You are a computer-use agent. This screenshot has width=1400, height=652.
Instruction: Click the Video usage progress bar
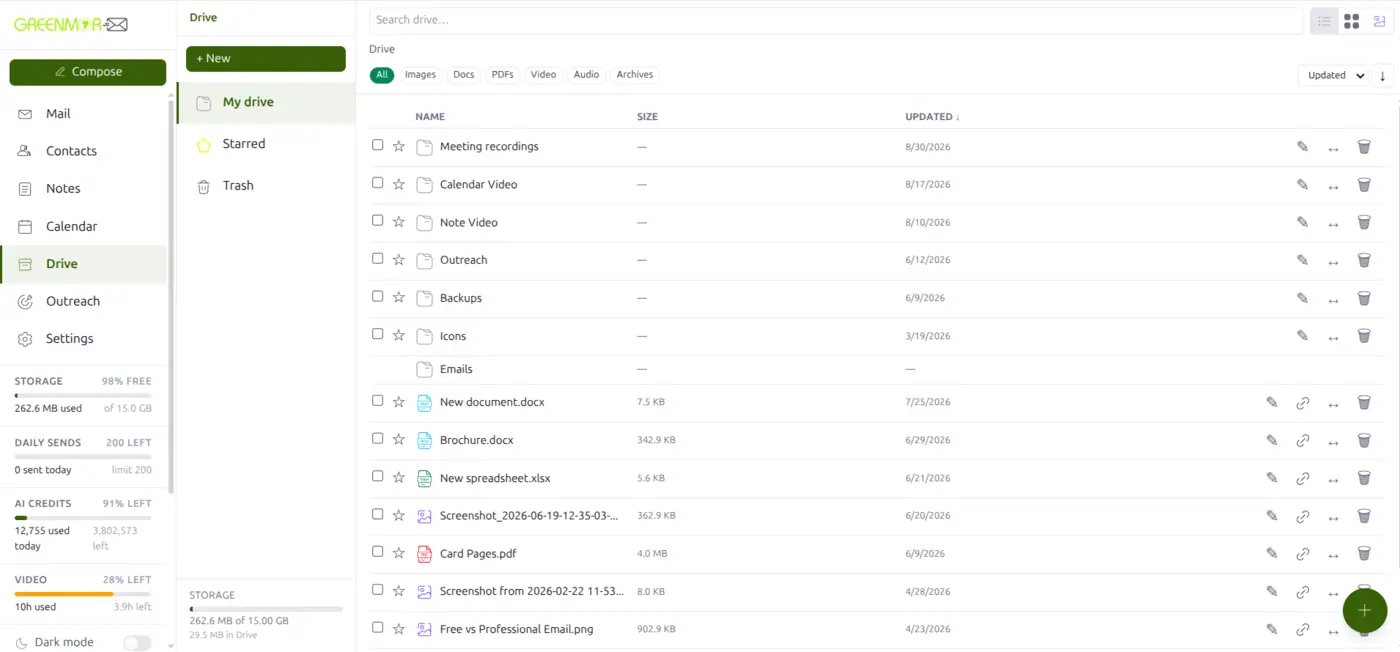pyautogui.click(x=83, y=594)
